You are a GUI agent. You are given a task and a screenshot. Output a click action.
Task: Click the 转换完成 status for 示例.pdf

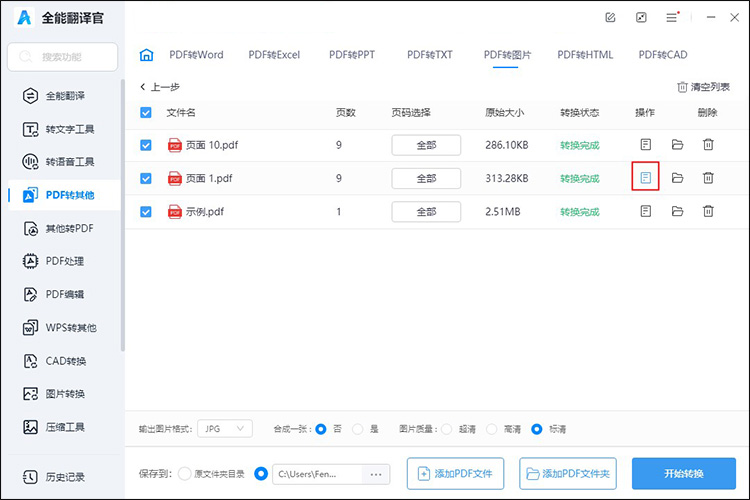(580, 211)
